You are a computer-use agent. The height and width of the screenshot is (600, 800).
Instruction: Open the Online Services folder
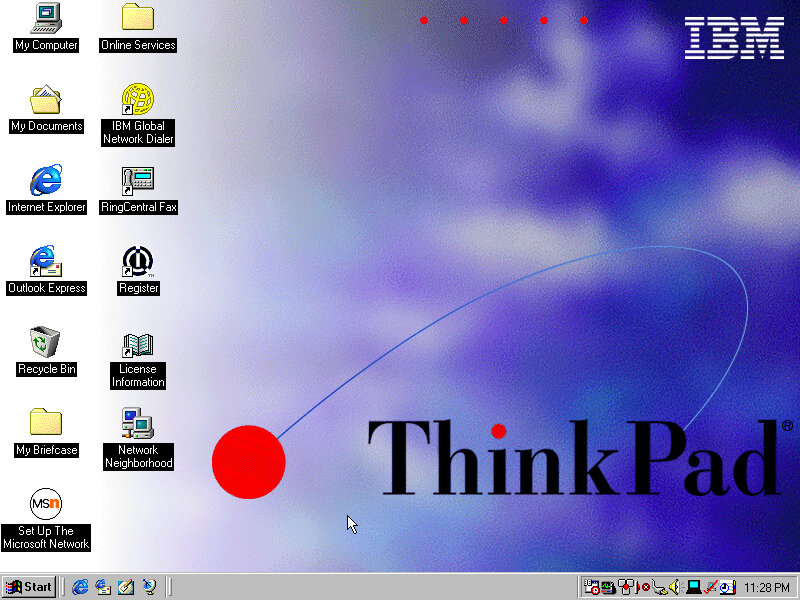[x=138, y=18]
